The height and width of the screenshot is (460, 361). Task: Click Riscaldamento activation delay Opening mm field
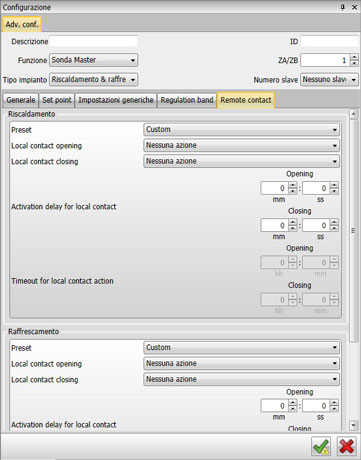275,188
